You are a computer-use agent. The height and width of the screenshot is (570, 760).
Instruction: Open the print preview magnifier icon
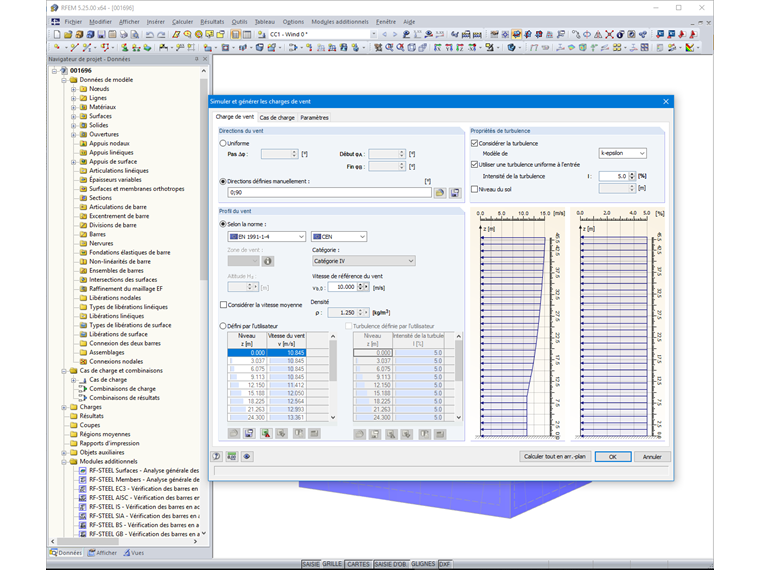click(135, 34)
